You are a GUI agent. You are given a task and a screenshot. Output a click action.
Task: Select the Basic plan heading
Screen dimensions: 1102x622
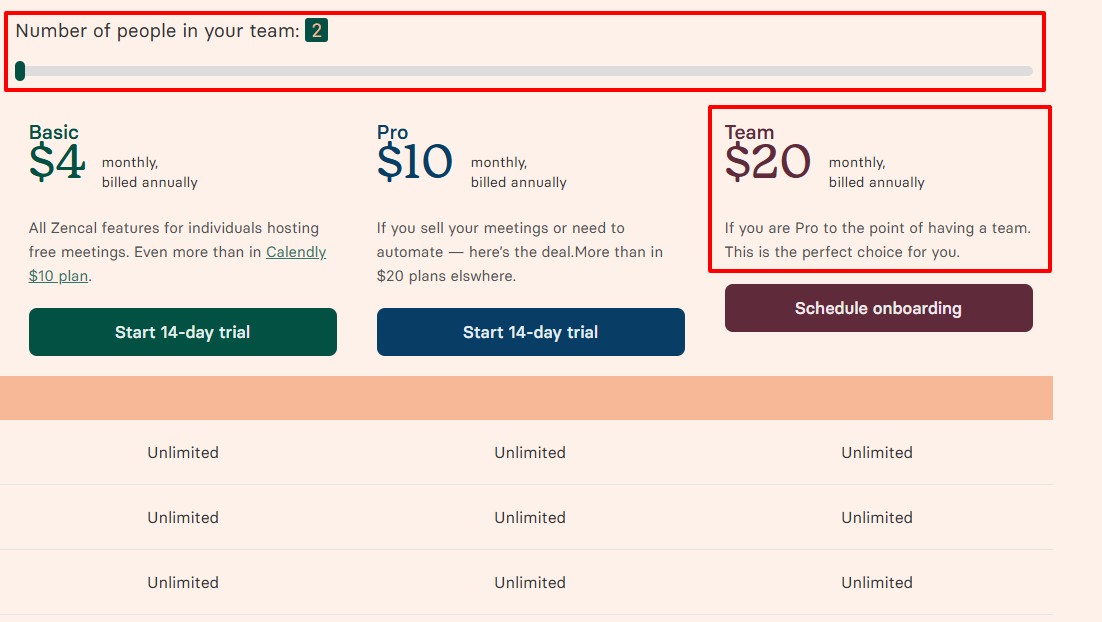[54, 131]
